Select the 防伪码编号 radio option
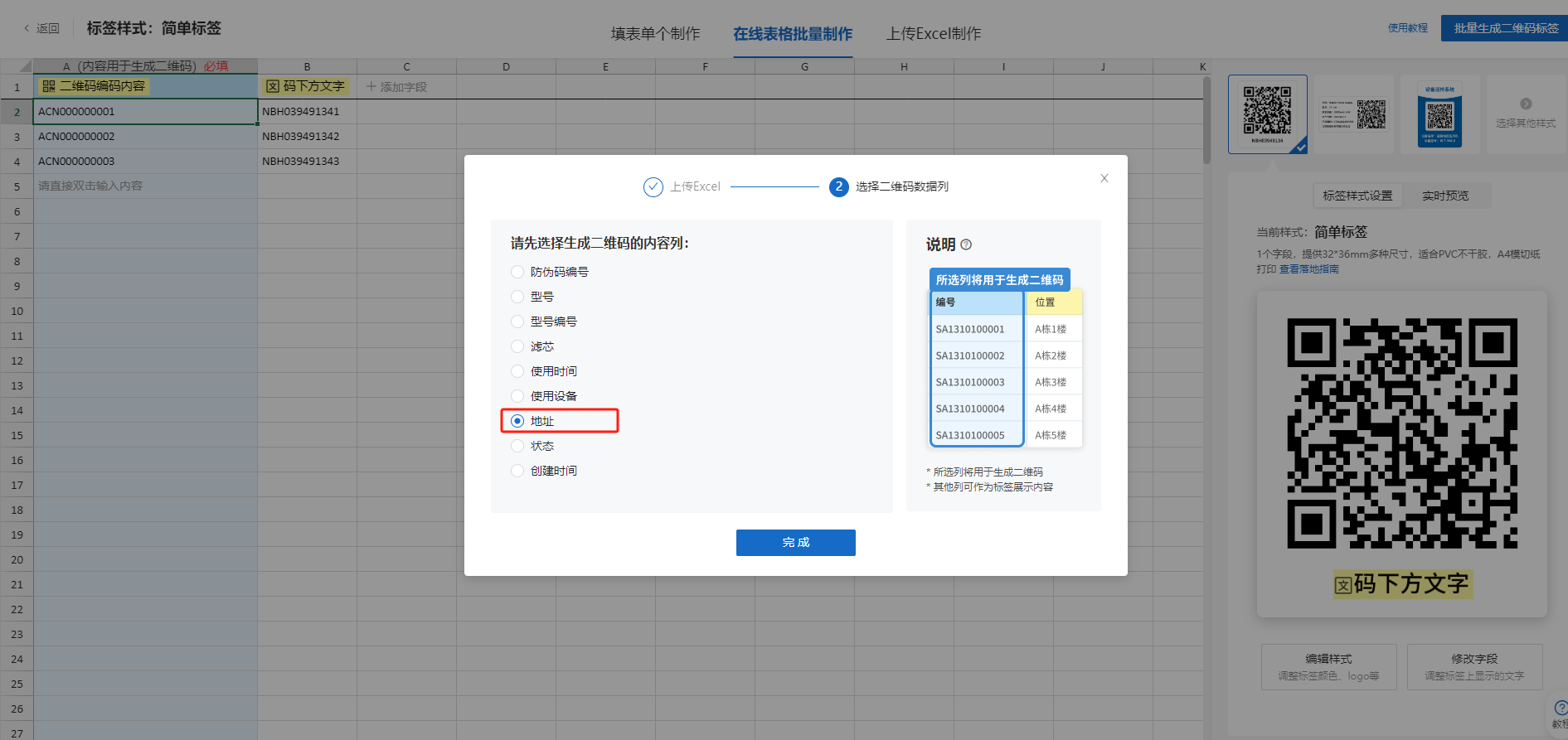The width and height of the screenshot is (1568, 740). coord(517,272)
